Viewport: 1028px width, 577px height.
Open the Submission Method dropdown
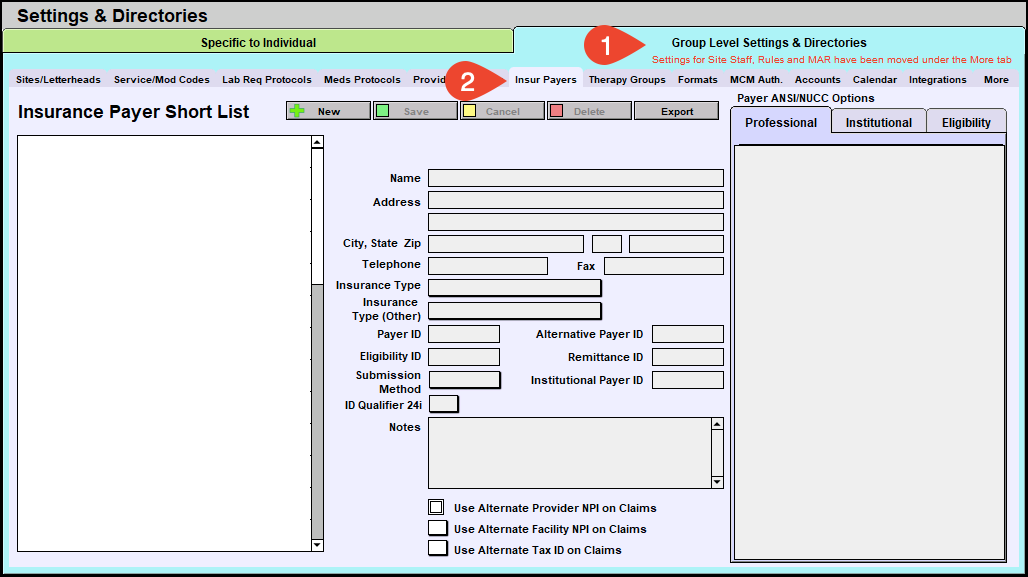pyautogui.click(x=464, y=380)
